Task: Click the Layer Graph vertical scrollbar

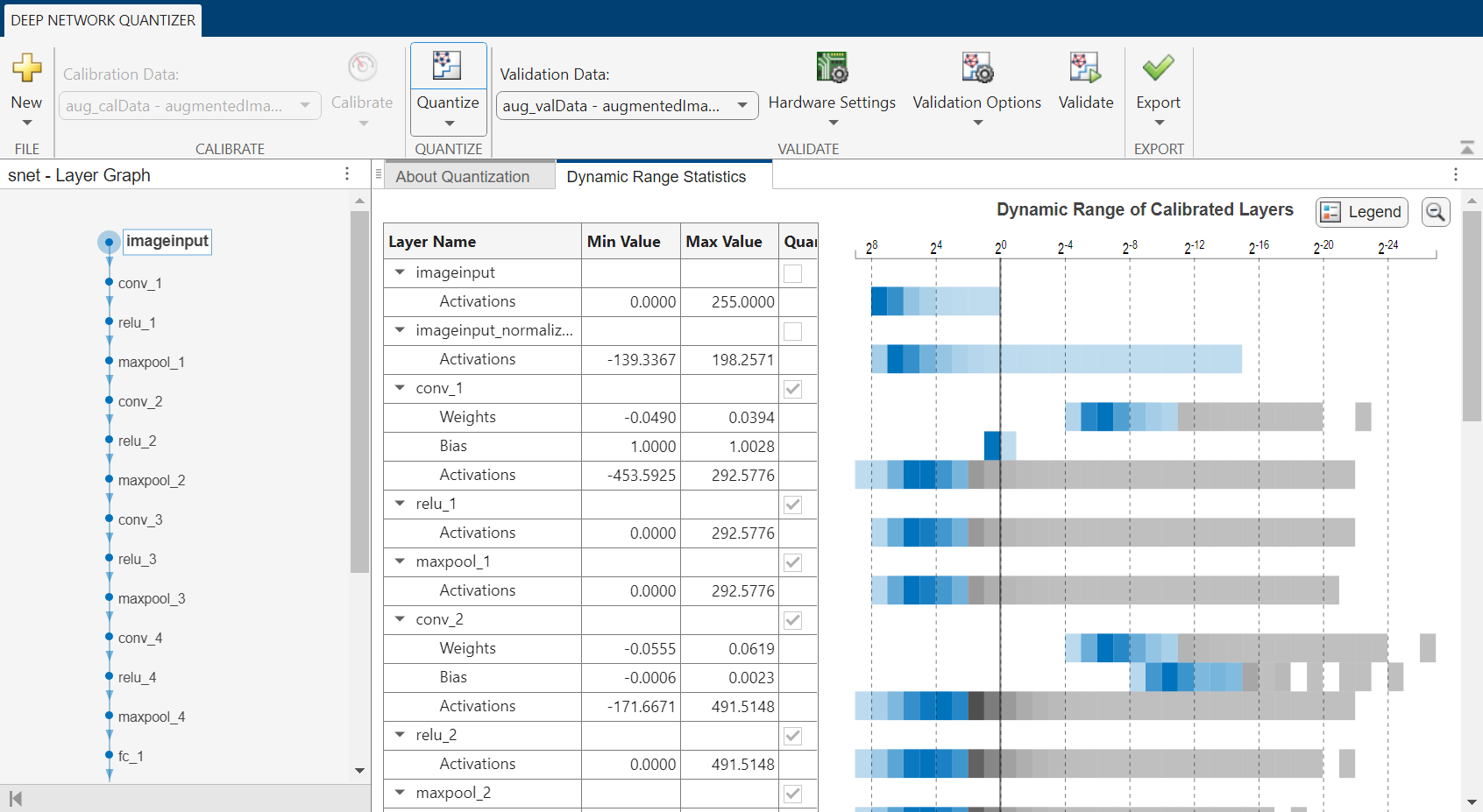Action: 359,392
